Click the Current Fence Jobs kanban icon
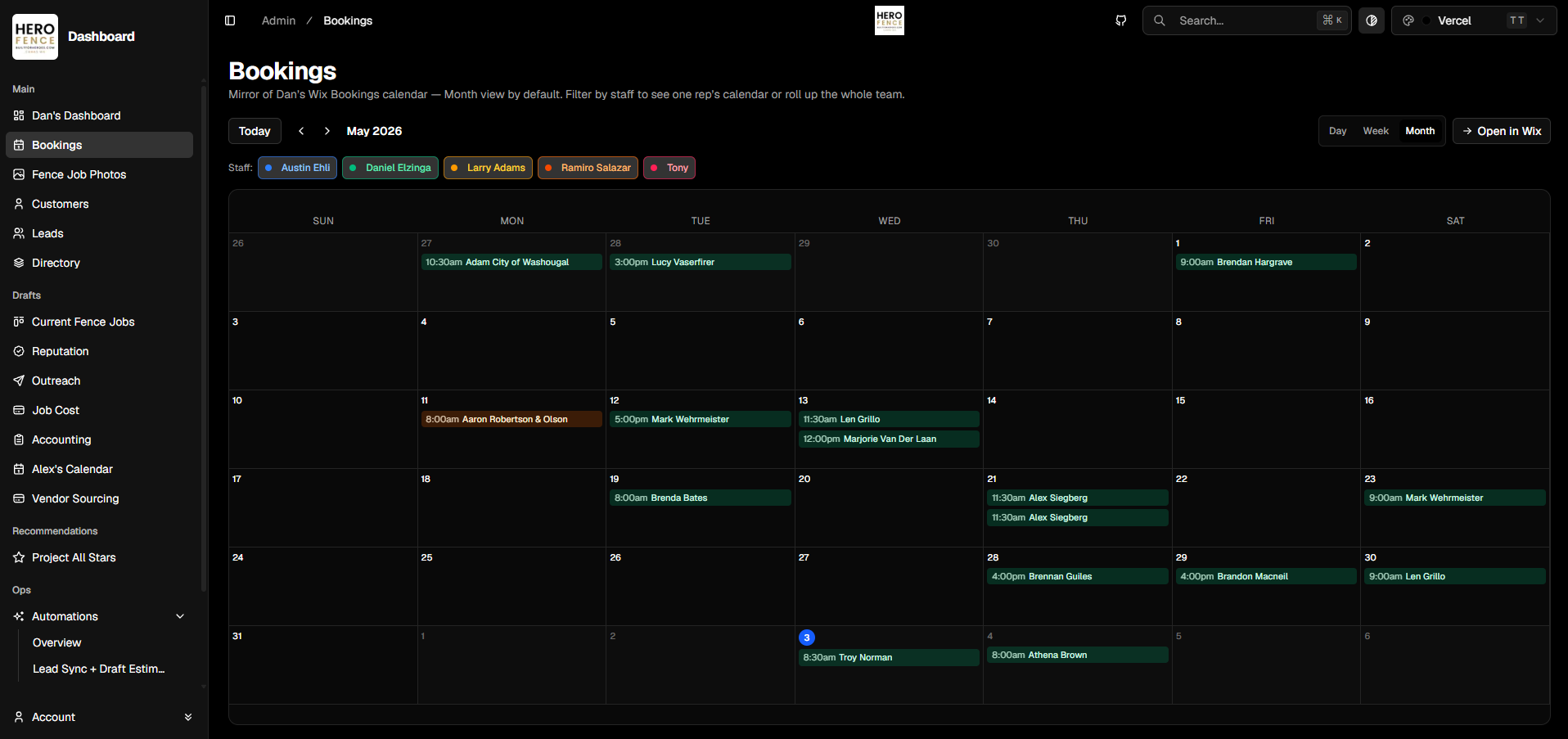Viewport: 1568px width, 739px height. pyautogui.click(x=19, y=322)
